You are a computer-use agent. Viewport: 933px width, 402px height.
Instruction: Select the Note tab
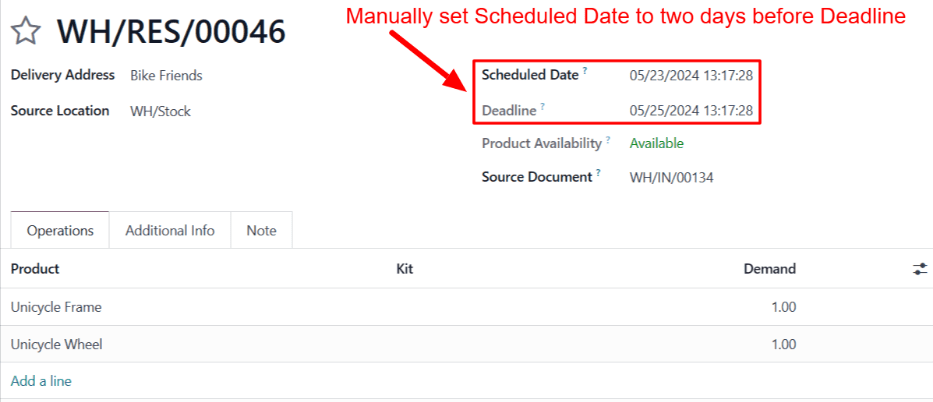point(261,230)
